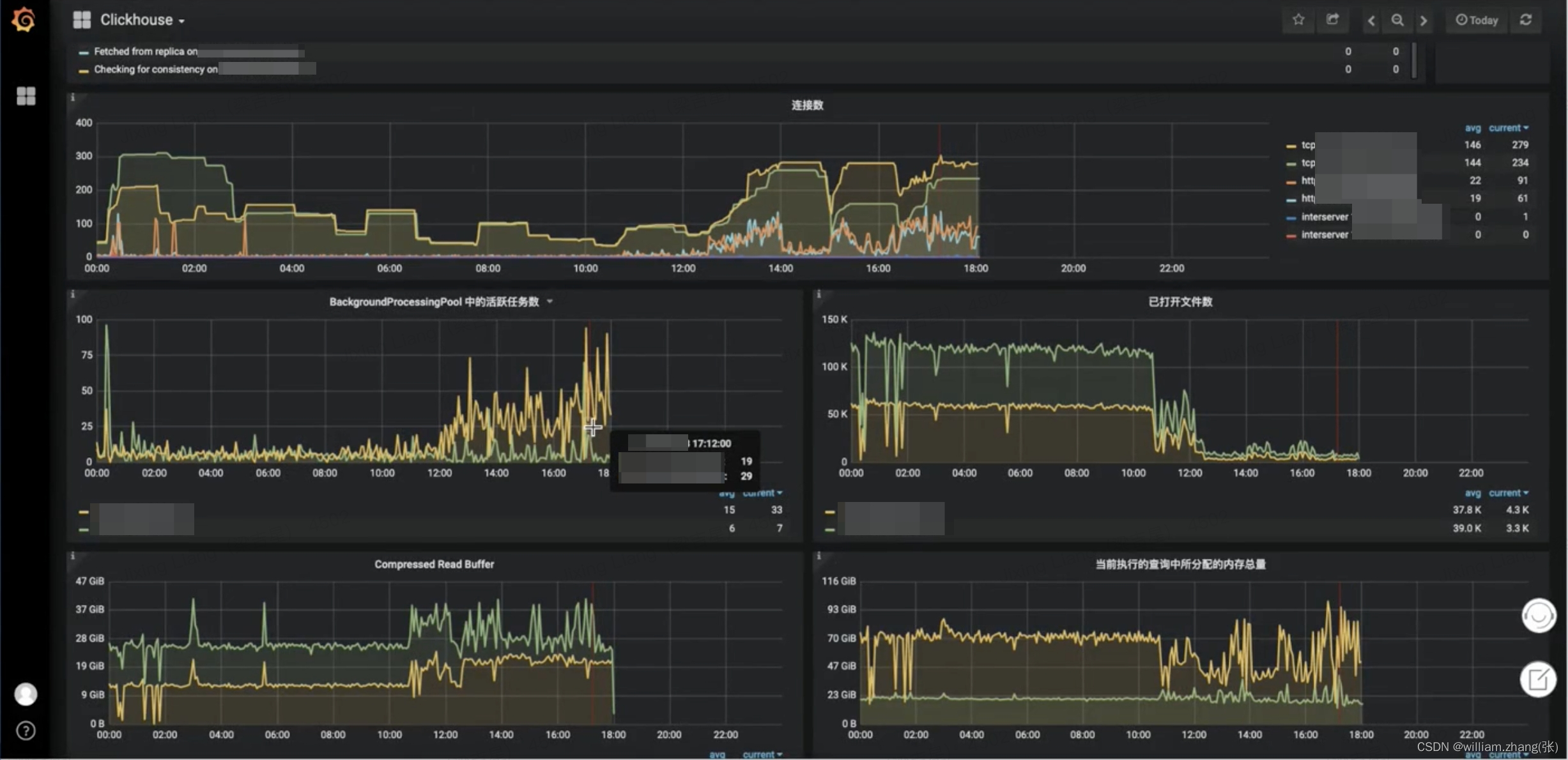Click the Grafana logo icon

[x=24, y=20]
